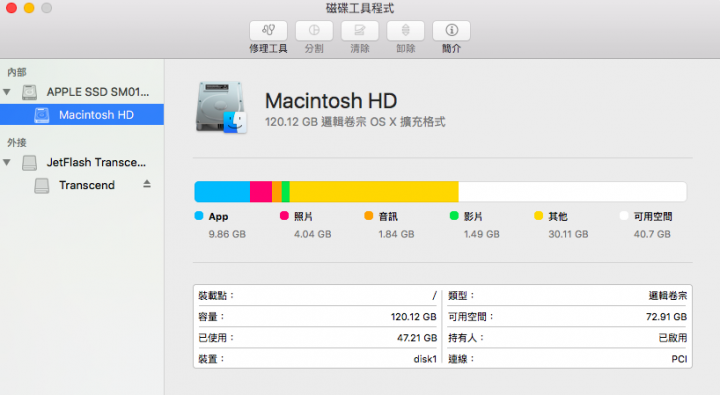Click the 1.84 GB audio size
The height and width of the screenshot is (395, 720).
tap(396, 234)
